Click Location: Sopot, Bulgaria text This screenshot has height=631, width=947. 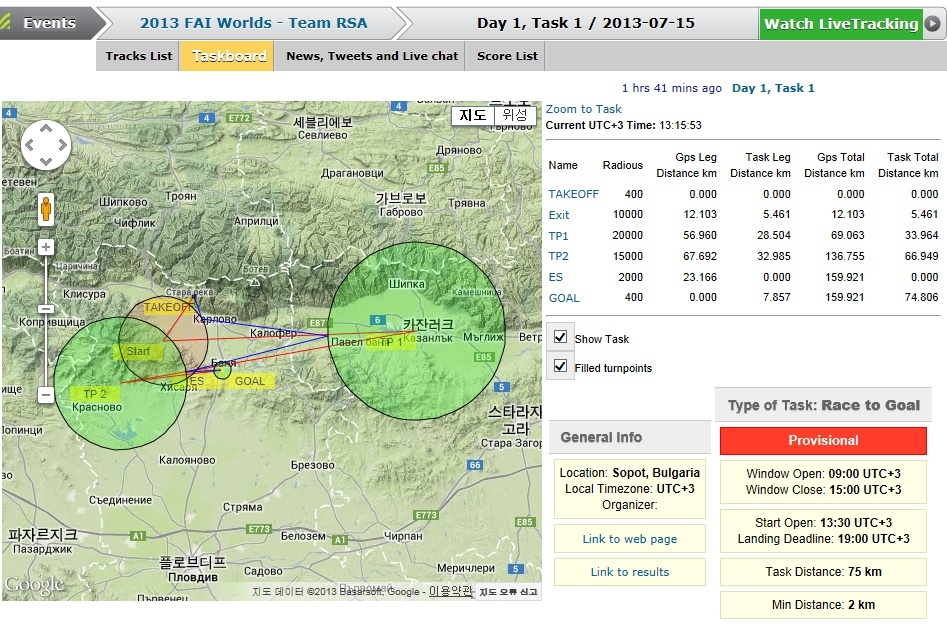coord(629,472)
